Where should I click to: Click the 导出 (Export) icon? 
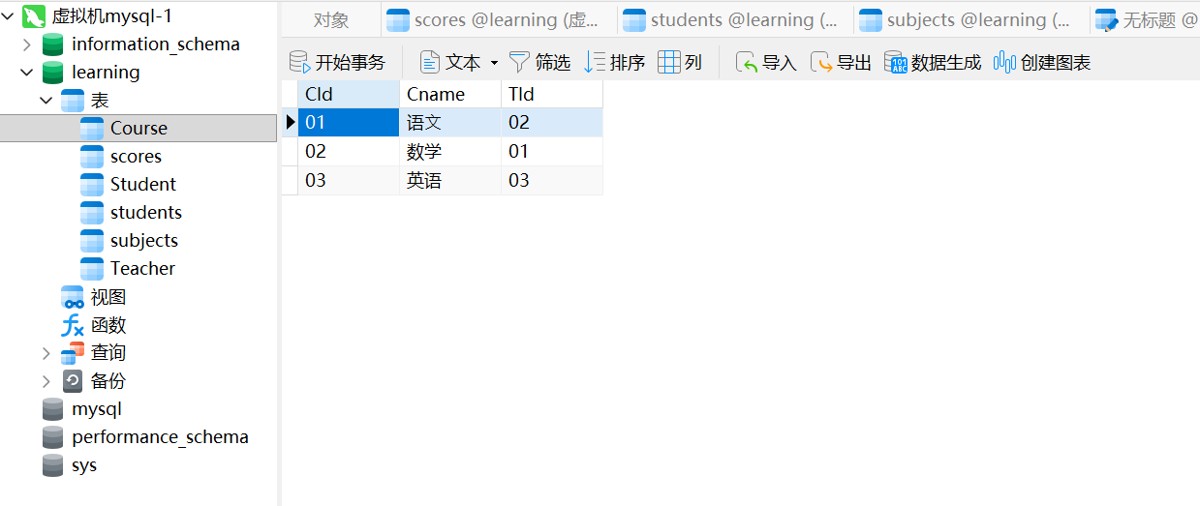821,62
